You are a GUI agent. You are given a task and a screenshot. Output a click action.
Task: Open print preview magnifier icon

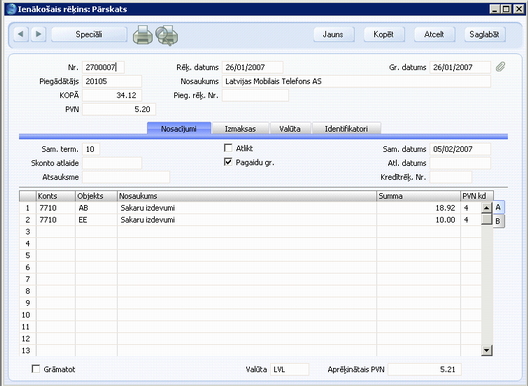pyautogui.click(x=166, y=35)
